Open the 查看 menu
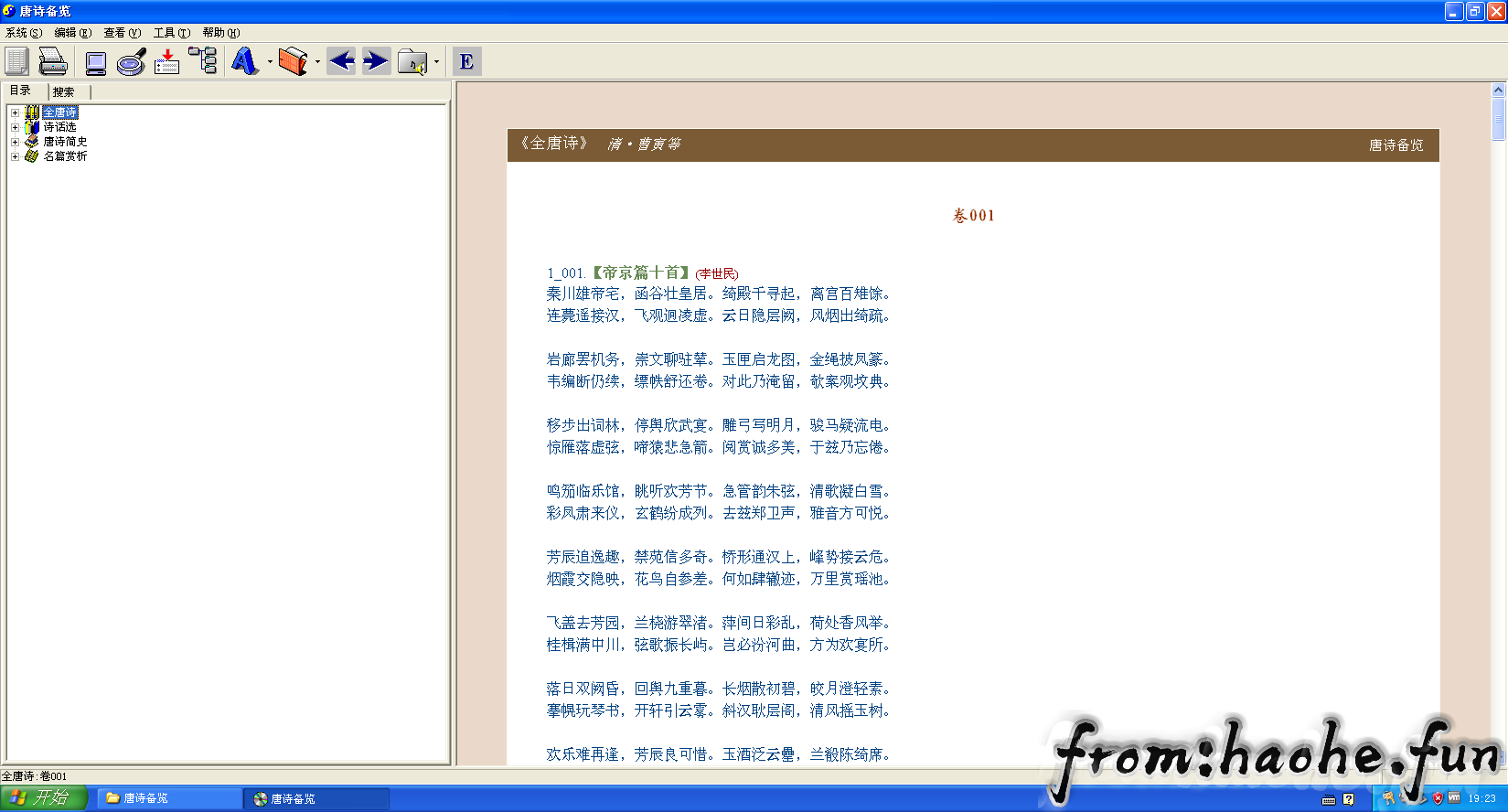This screenshot has height=812, width=1508. [123, 33]
